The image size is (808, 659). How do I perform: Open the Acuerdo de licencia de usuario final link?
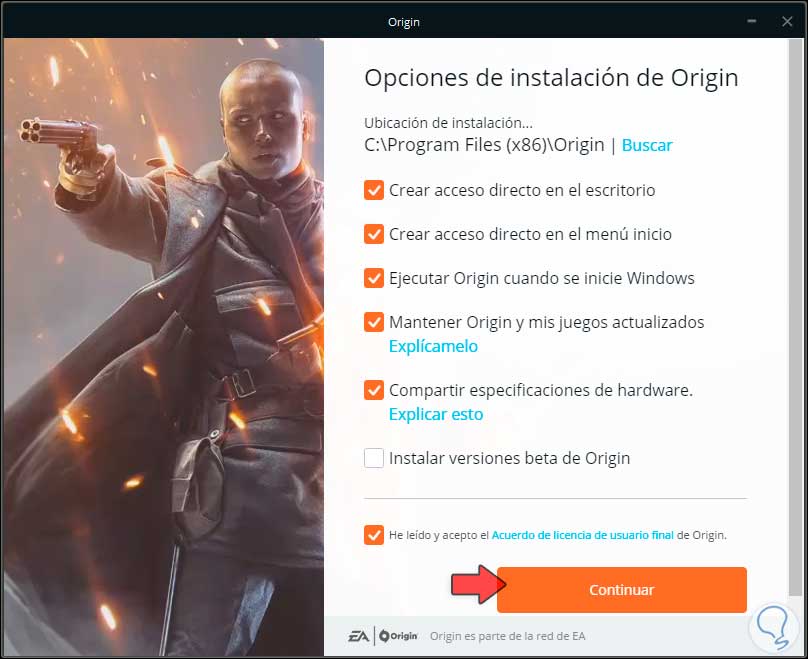pos(582,535)
